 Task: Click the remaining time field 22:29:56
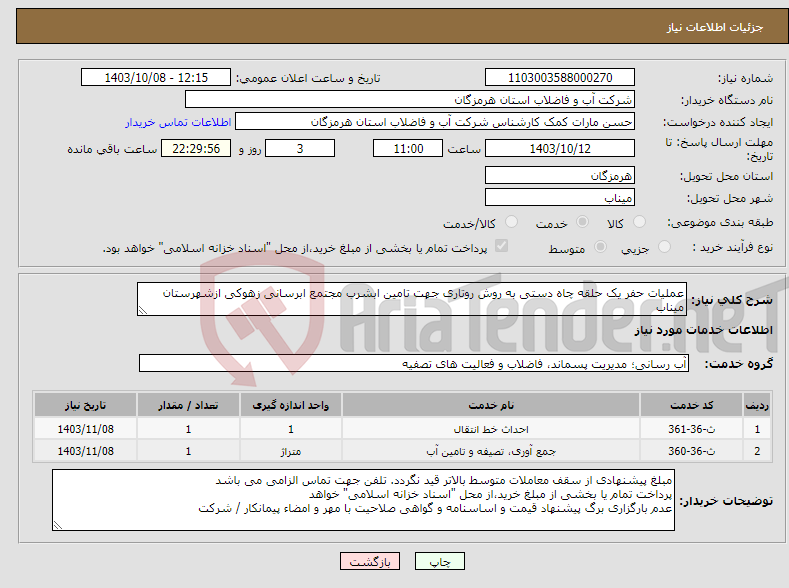196,148
